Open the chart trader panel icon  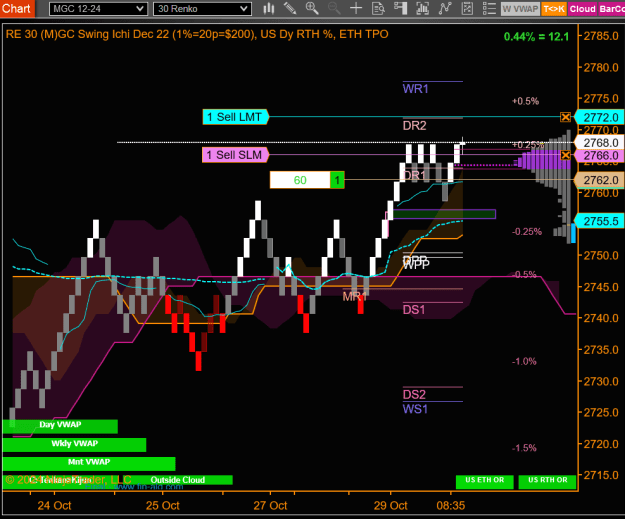pos(400,8)
